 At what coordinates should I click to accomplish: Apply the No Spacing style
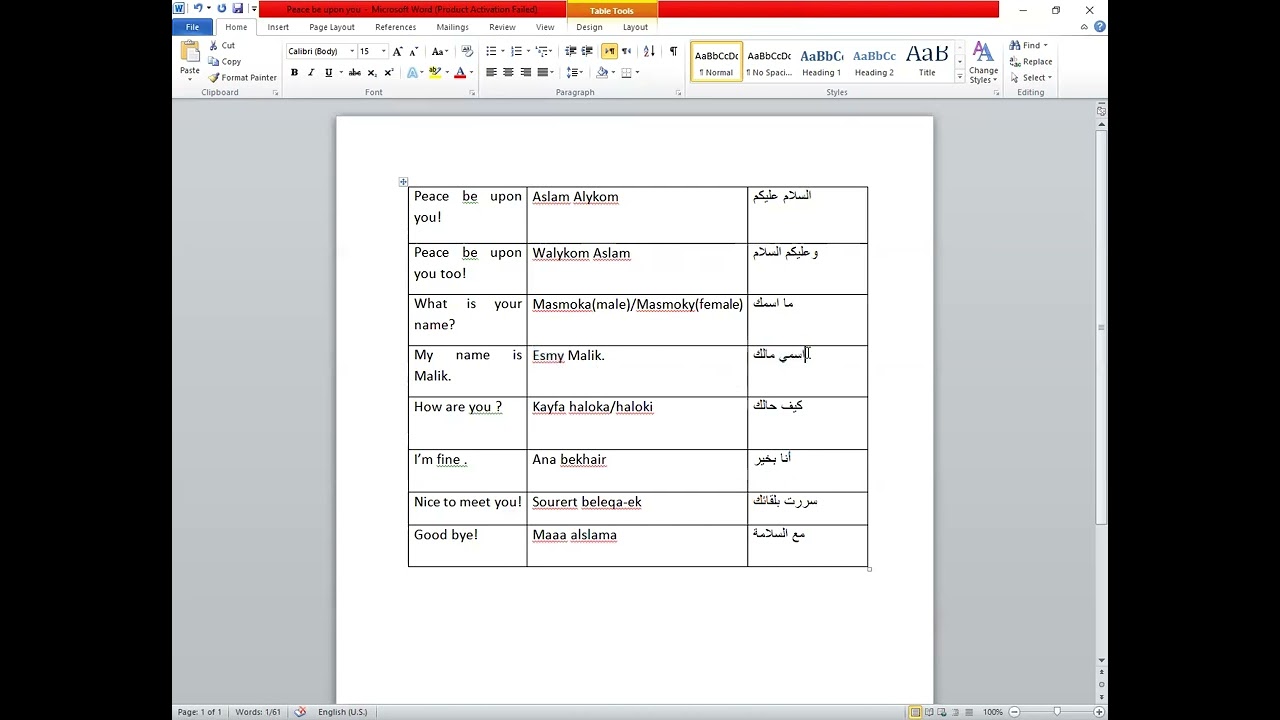point(769,62)
